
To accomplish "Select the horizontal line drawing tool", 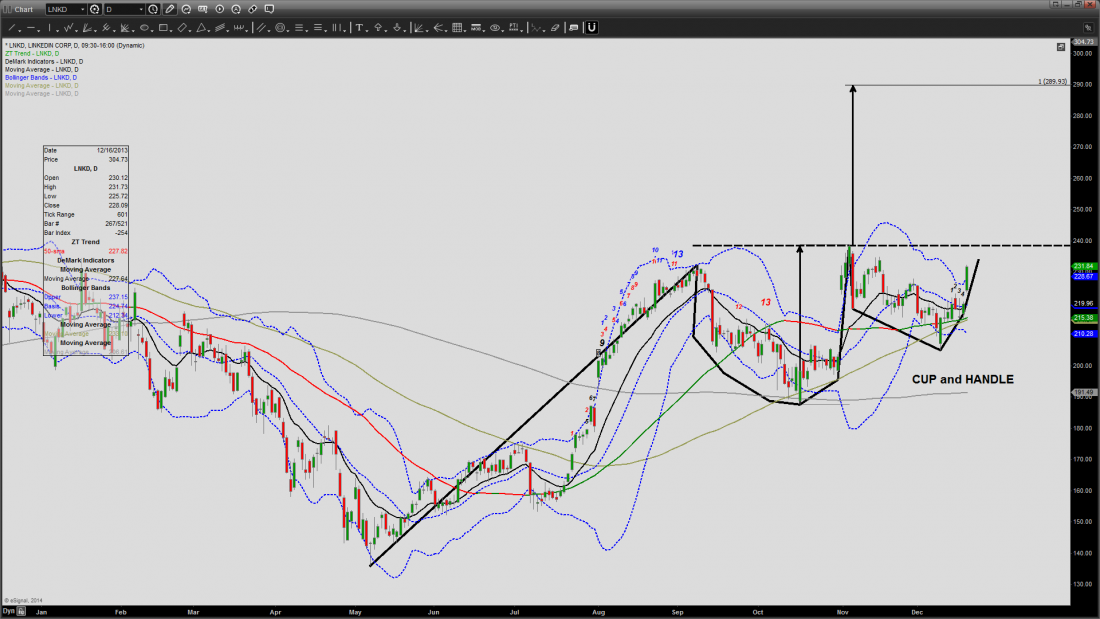I will point(32,27).
